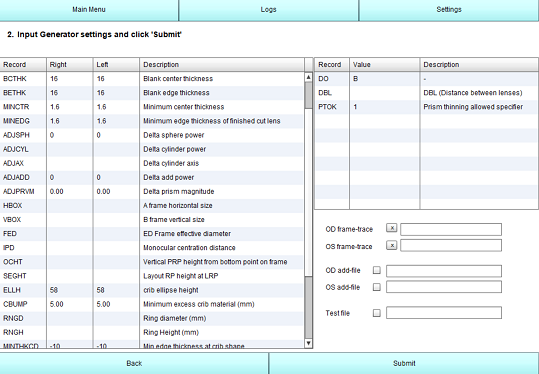Go Back to previous step
Viewport: 539px width, 374px height.
coord(134,363)
